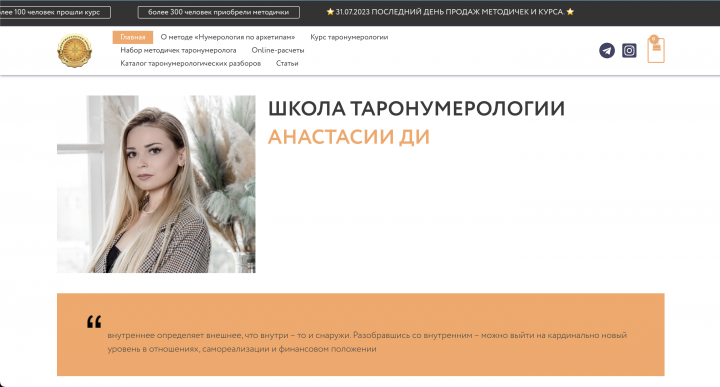Select the Главная menu item
Viewport: 720px width, 387px height.
(x=133, y=37)
